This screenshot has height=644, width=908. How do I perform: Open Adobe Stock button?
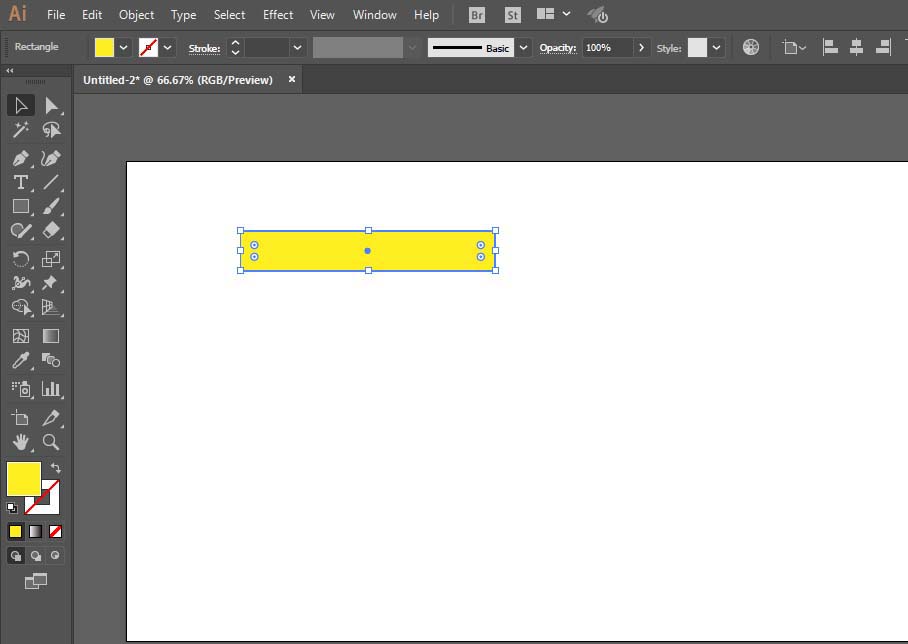tap(512, 15)
